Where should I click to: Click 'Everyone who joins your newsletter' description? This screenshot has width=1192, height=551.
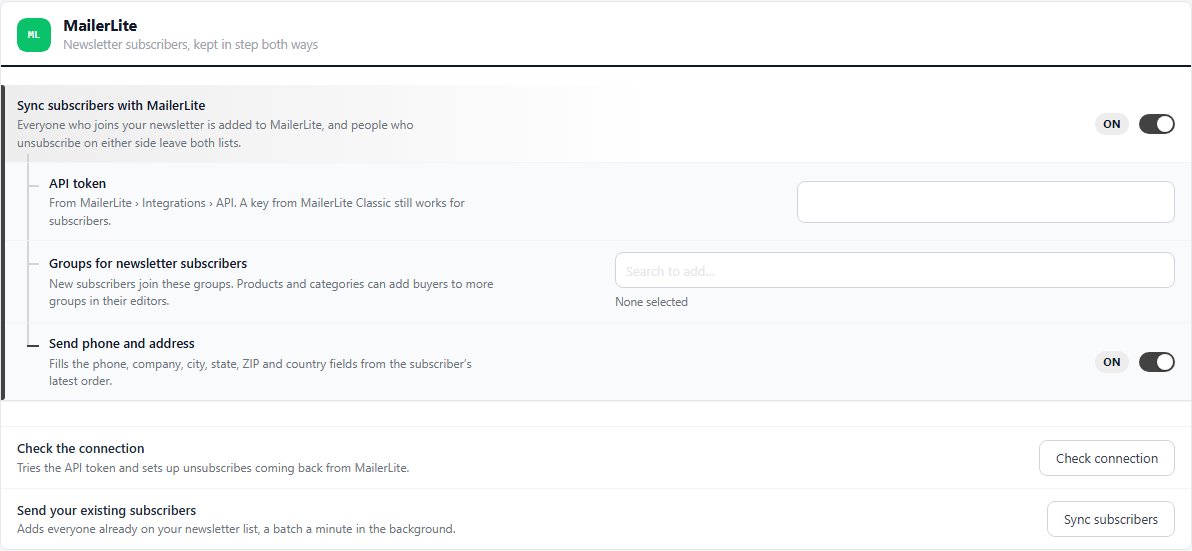tap(215, 133)
